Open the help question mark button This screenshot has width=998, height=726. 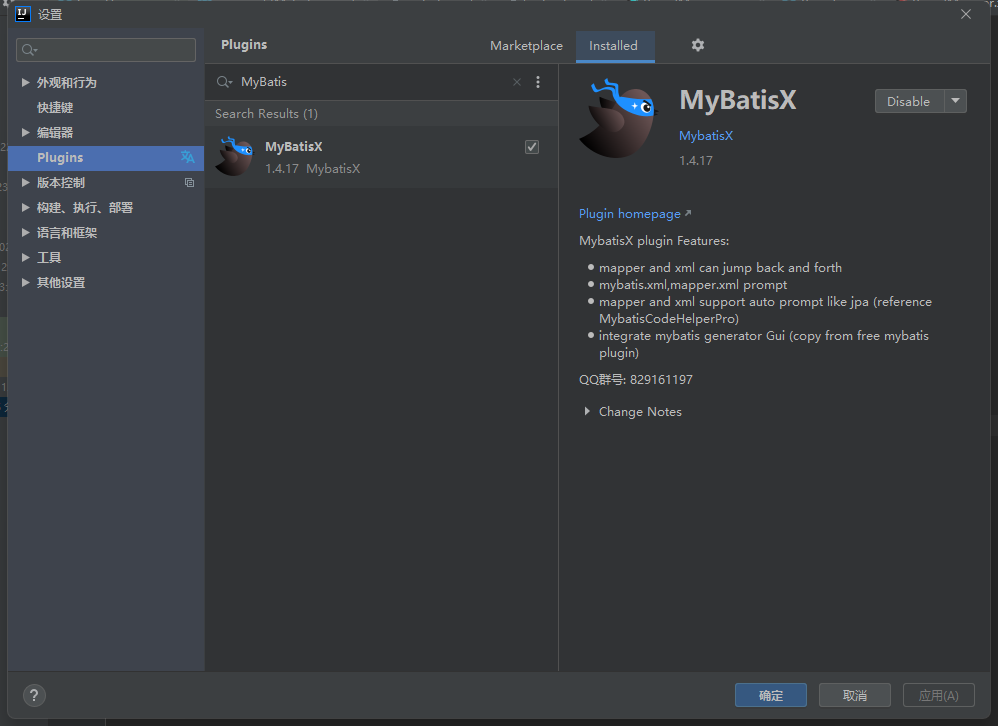[34, 695]
